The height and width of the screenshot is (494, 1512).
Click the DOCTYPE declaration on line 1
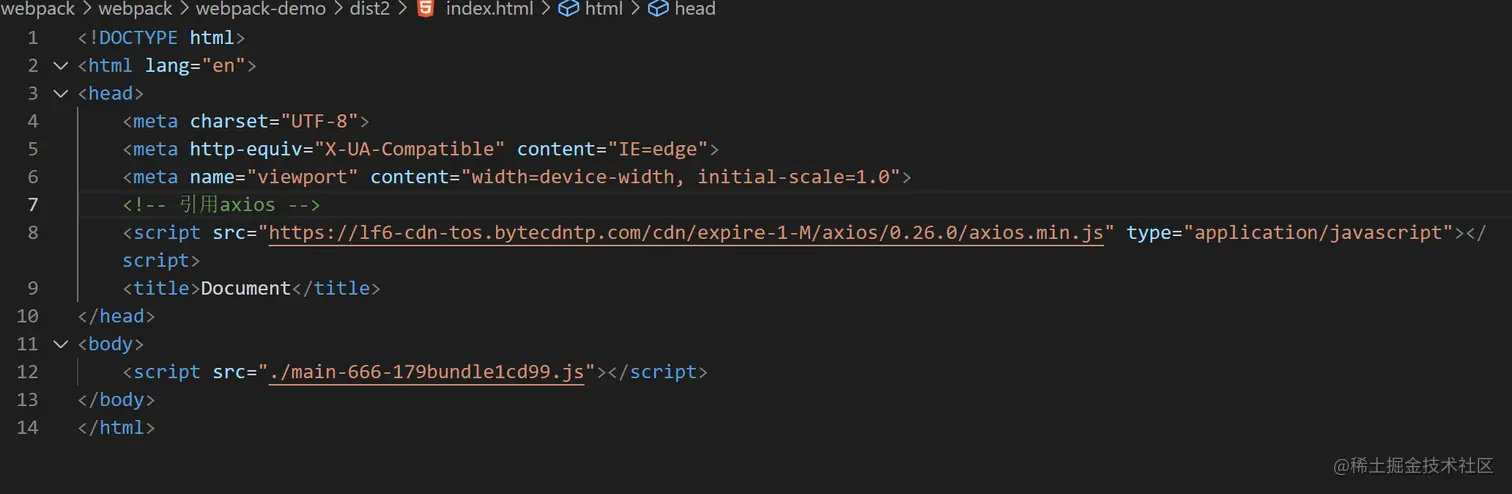161,38
